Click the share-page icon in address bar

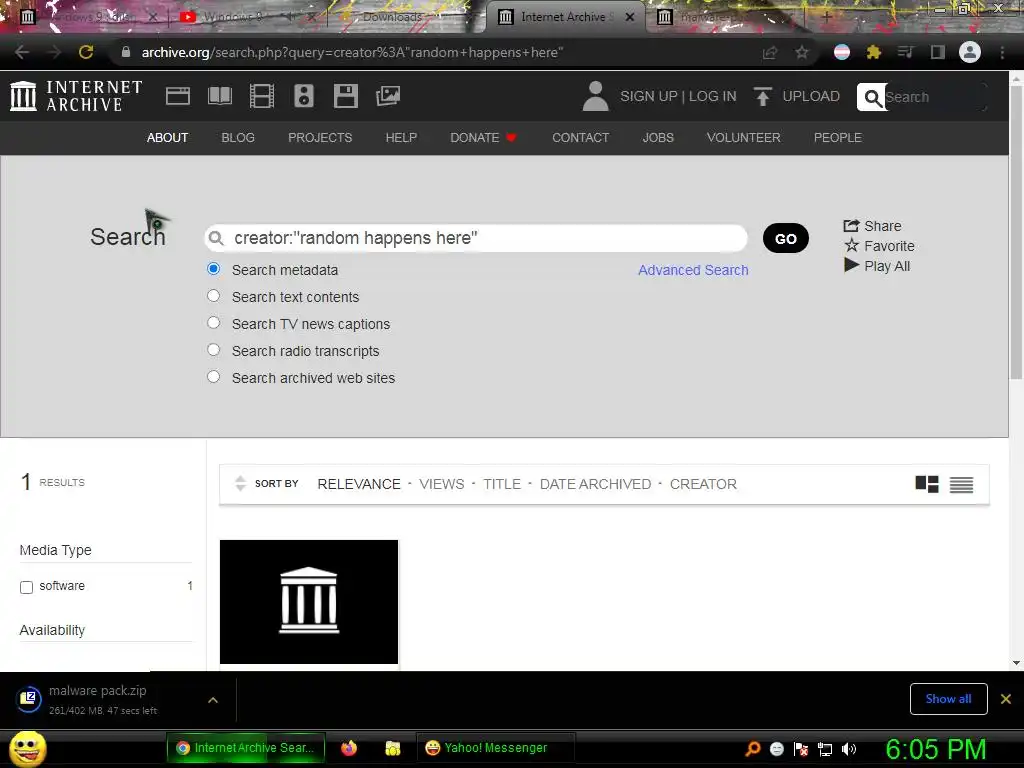(x=770, y=52)
